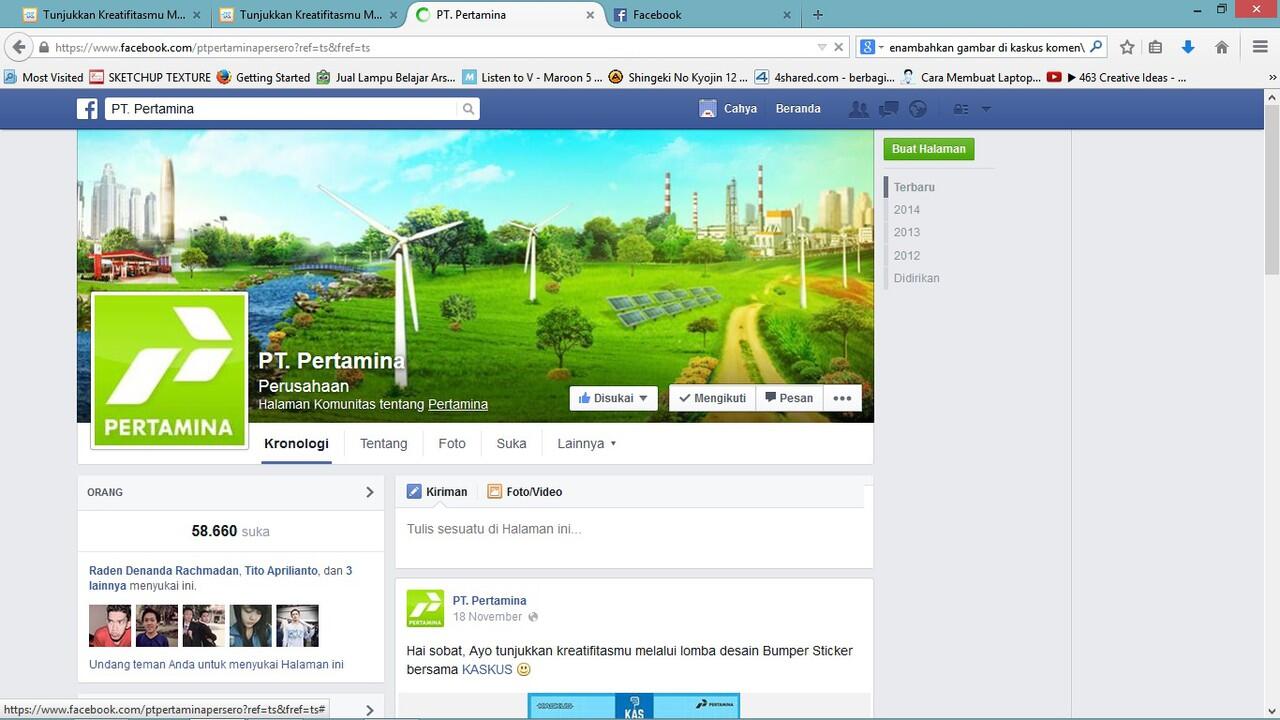Click the KASKUS link in post
The image size is (1280, 720).
pyautogui.click(x=487, y=670)
